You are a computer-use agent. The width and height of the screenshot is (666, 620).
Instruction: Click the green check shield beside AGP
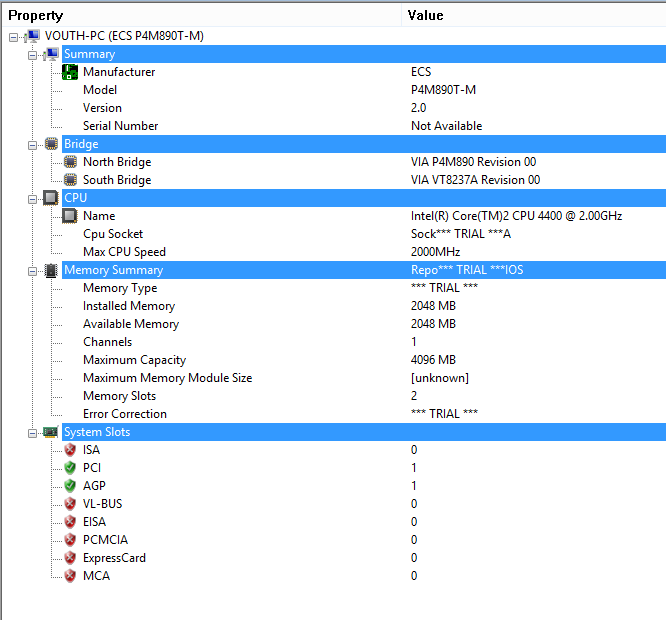(x=70, y=486)
